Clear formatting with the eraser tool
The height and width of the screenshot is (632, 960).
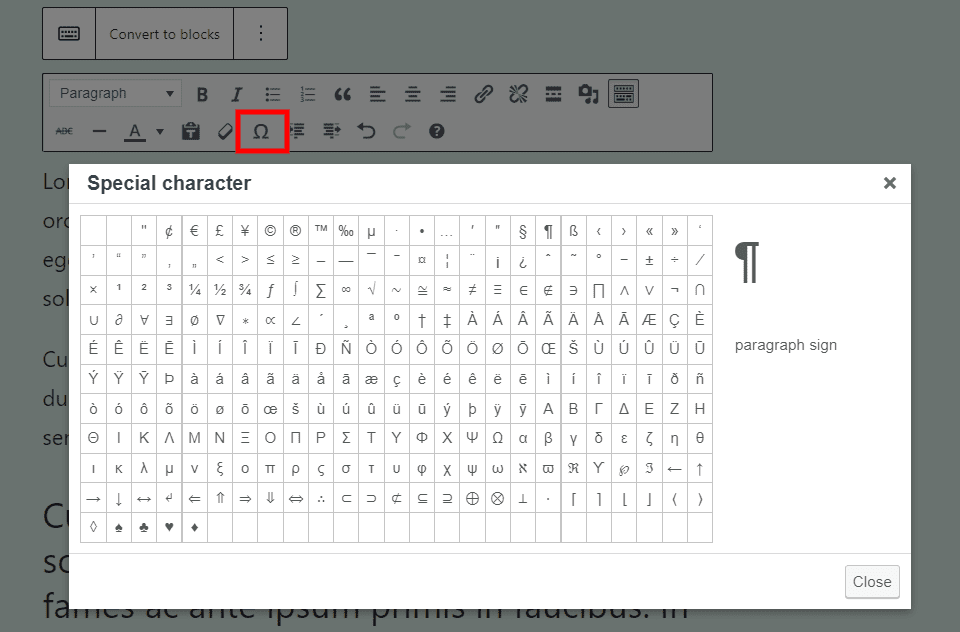click(225, 131)
